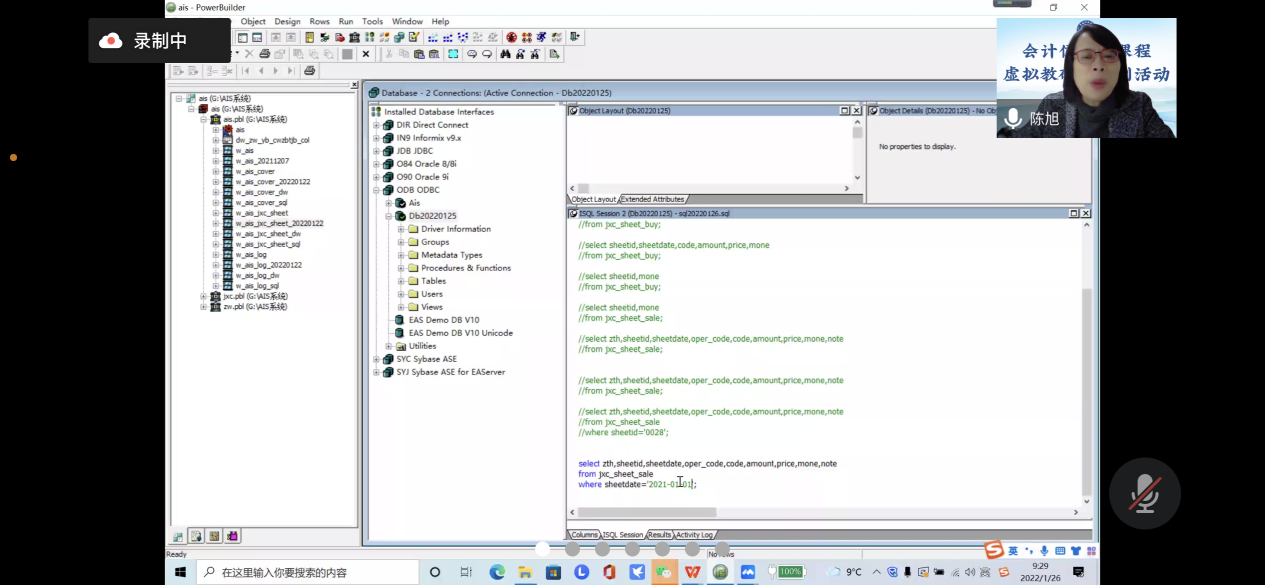Click the red debug bug icon in toolbar

(x=511, y=37)
